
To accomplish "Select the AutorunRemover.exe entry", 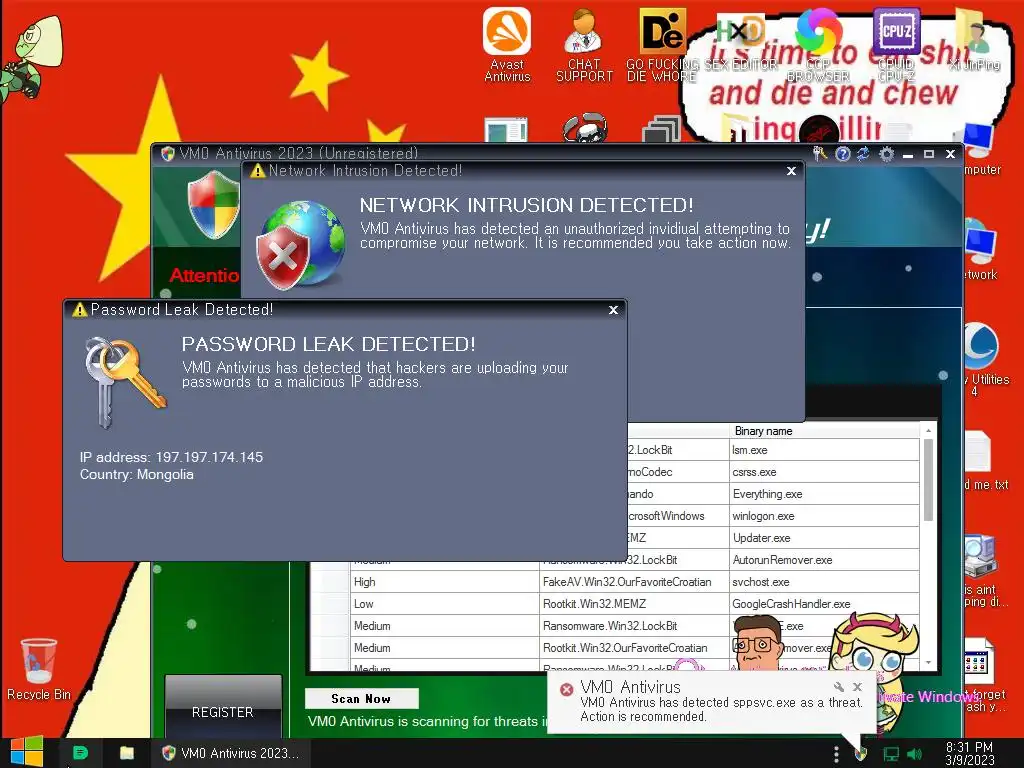I will click(824, 560).
